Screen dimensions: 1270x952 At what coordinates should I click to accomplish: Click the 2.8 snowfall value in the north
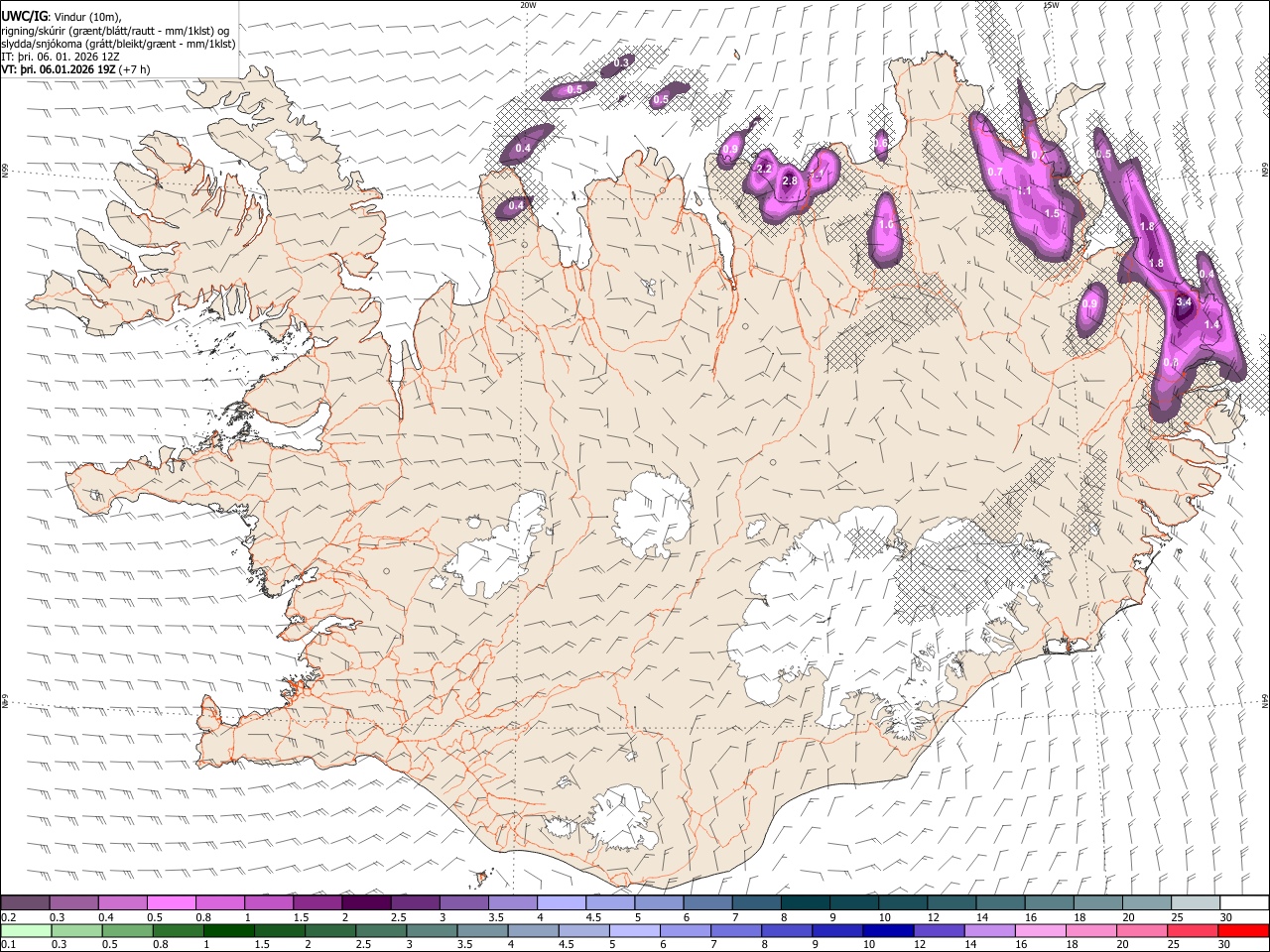click(x=790, y=181)
